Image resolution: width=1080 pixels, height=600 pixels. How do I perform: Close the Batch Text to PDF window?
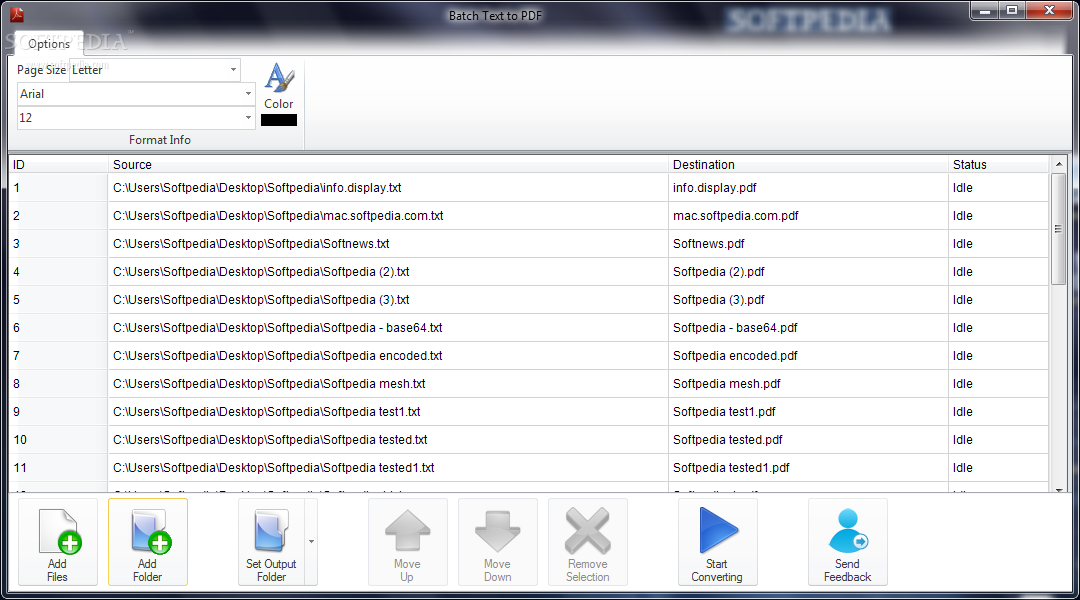(1049, 10)
